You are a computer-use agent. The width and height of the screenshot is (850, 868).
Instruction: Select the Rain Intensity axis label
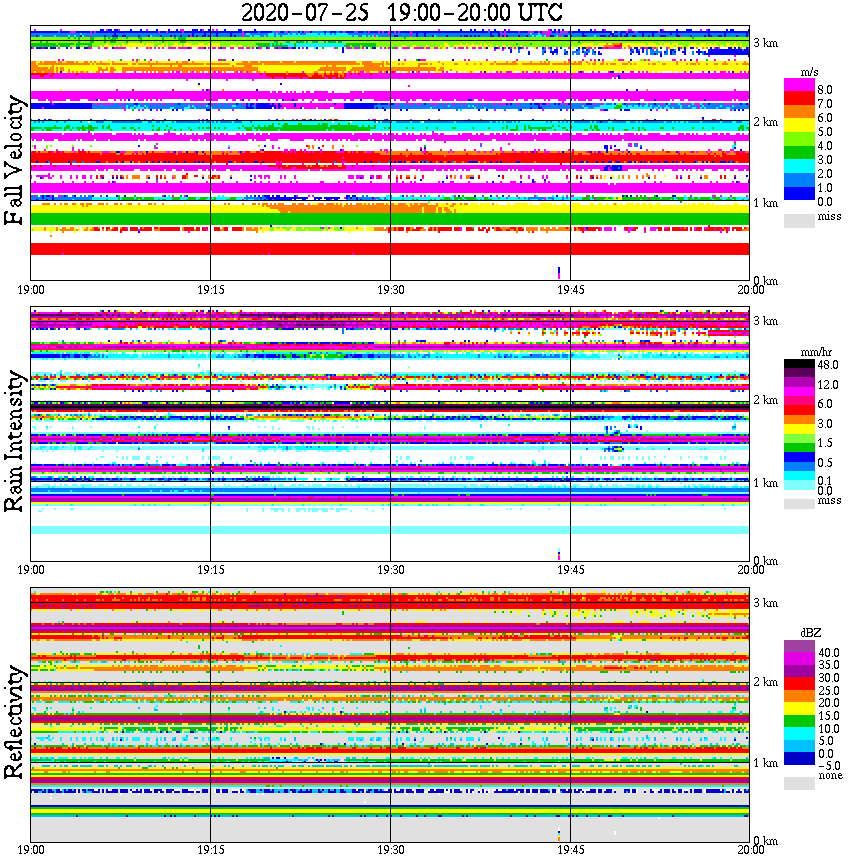pyautogui.click(x=14, y=441)
